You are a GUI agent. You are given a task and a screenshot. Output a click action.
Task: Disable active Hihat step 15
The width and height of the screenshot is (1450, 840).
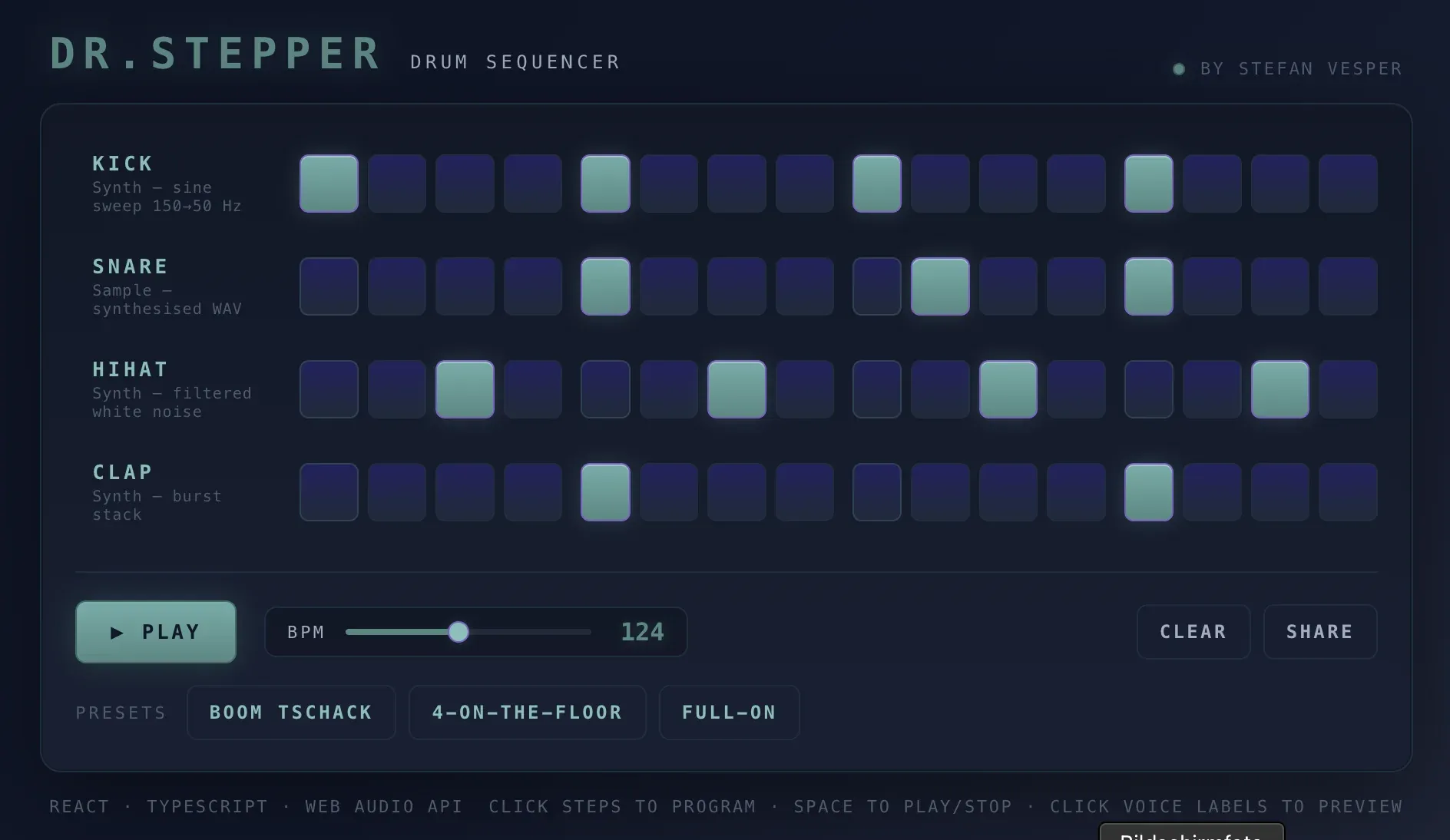click(x=1280, y=389)
